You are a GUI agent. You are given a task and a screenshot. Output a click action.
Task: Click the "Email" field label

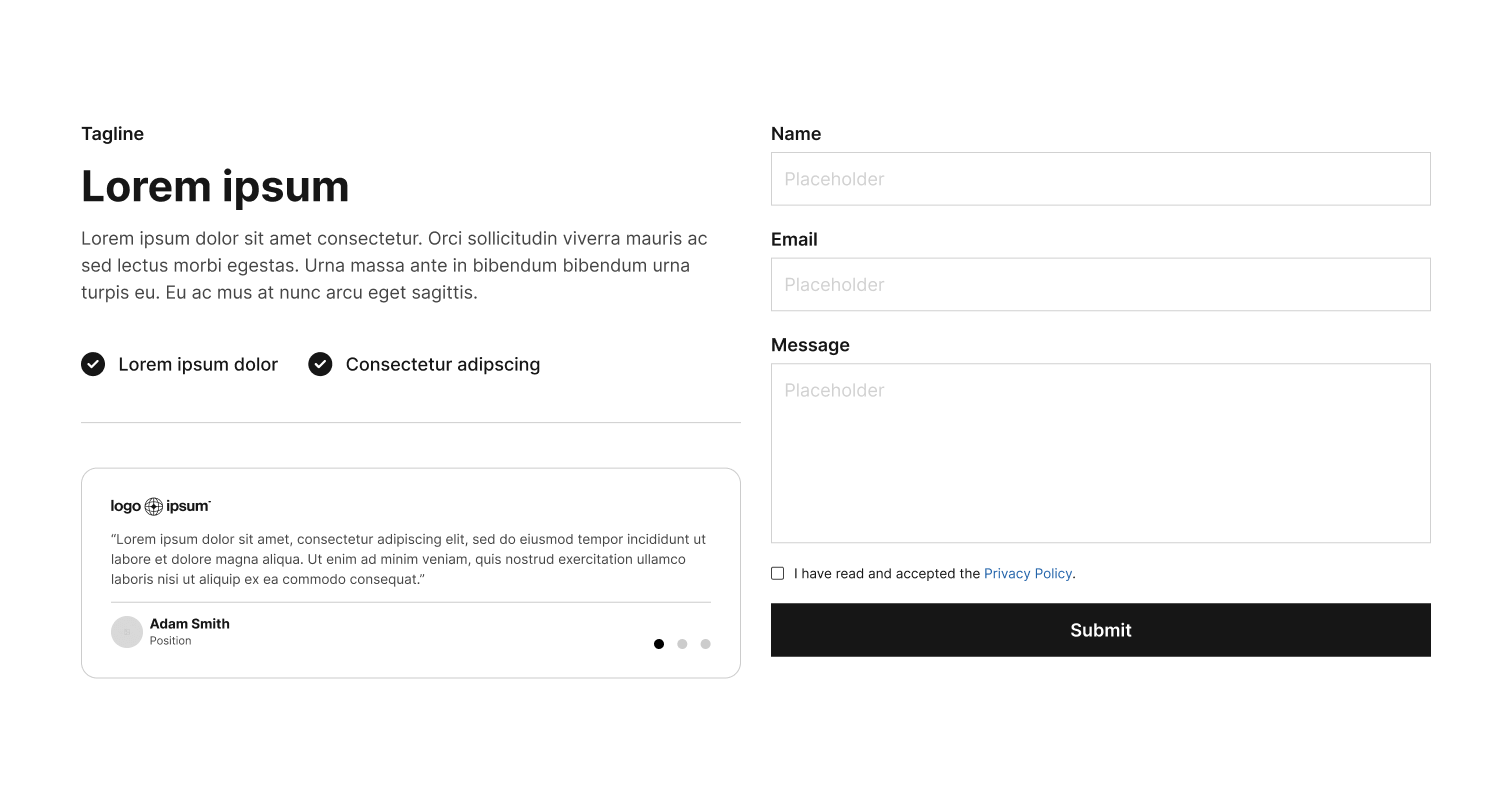794,240
